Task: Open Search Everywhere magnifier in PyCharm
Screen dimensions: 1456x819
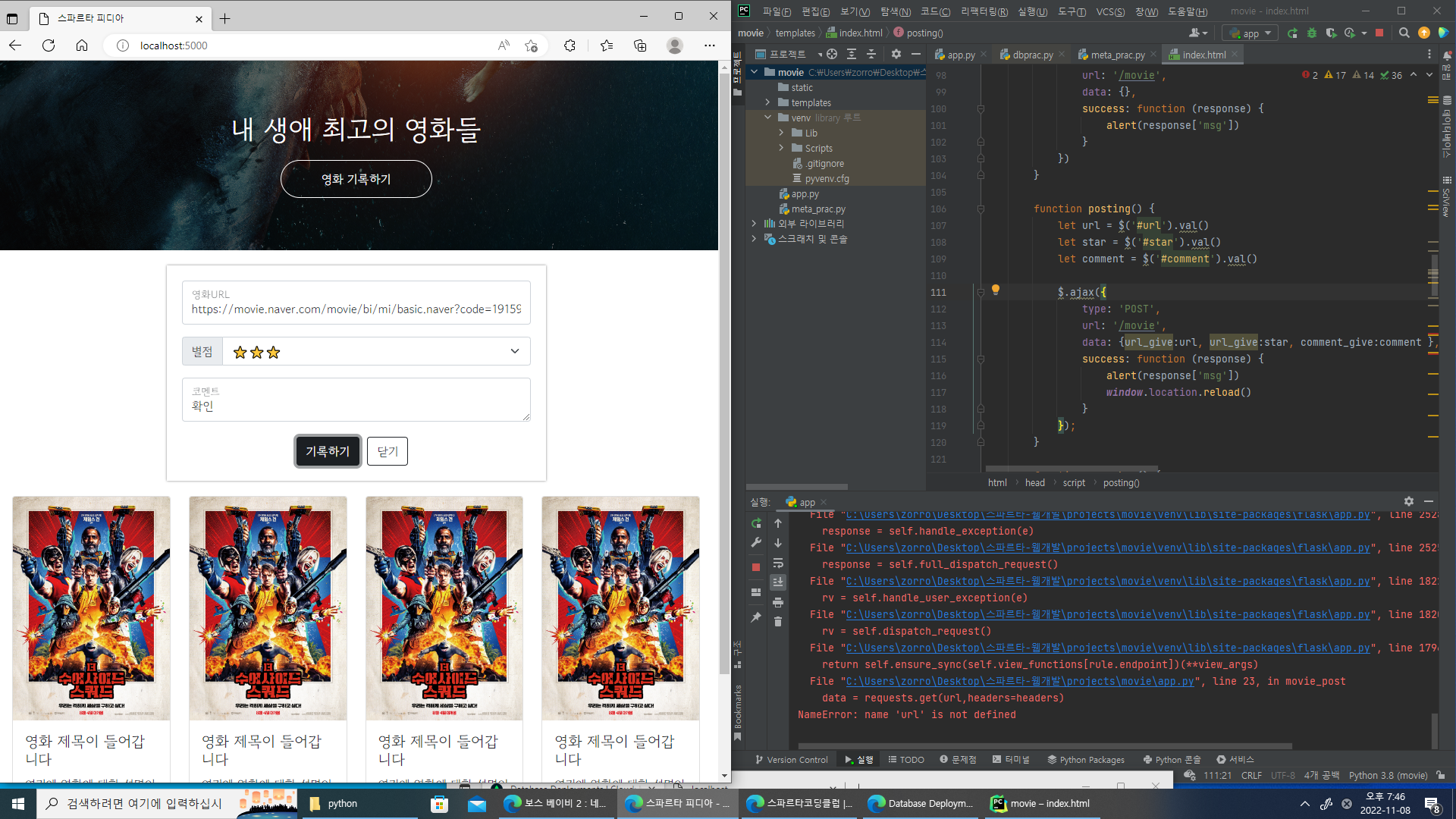Action: click(1404, 33)
